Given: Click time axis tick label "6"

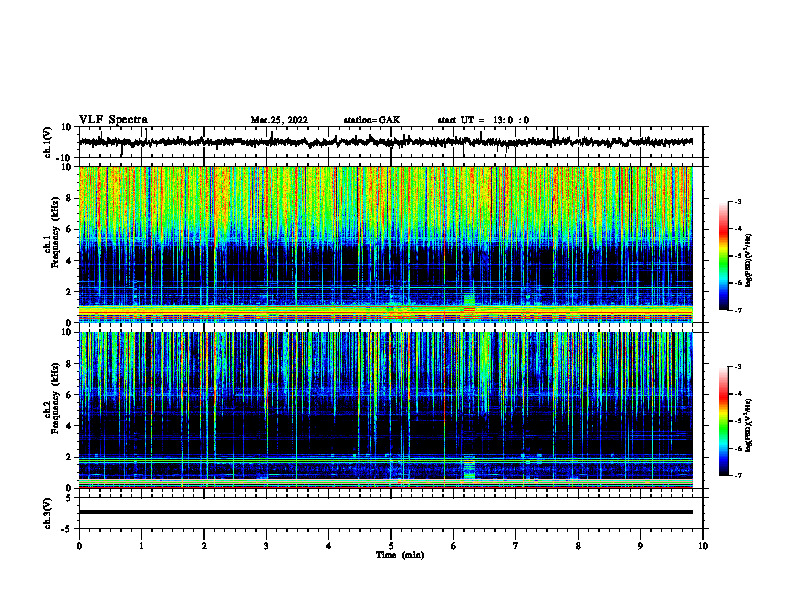Looking at the screenshot, I should coord(454,546).
